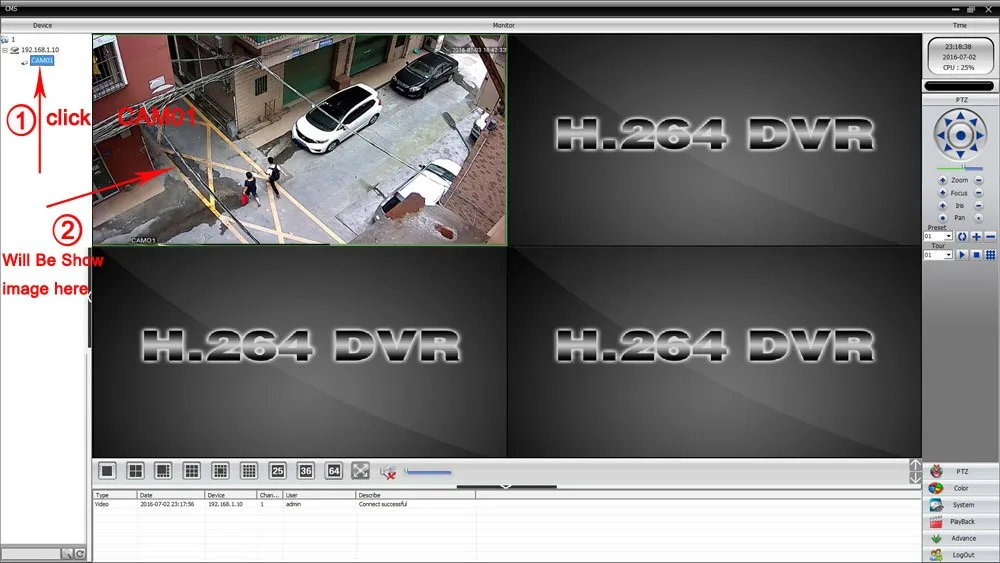Click the down arrow beside log panel
Image resolution: width=1000 pixels, height=563 pixels.
[x=915, y=478]
